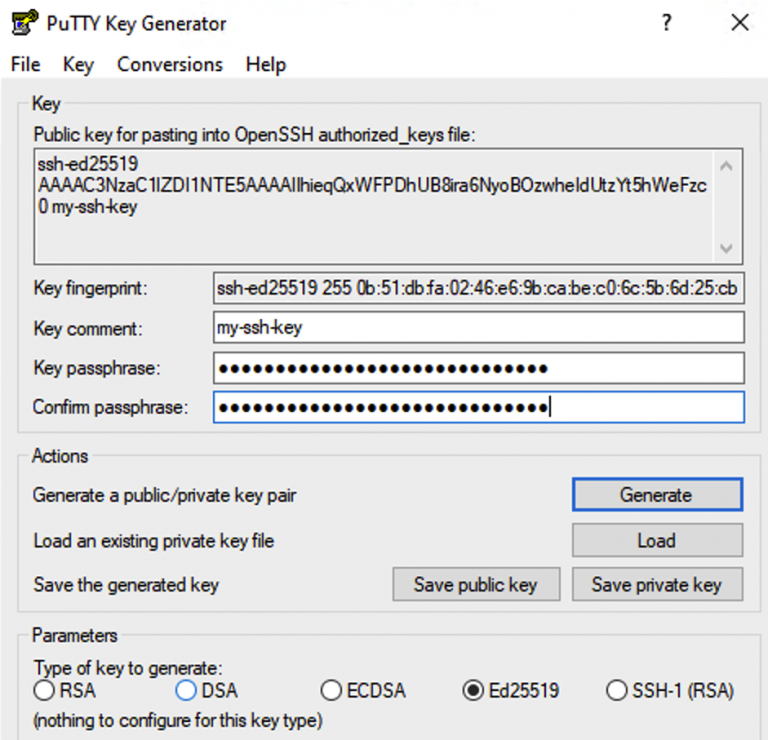Click the Generate button
The image size is (768, 740).
[657, 495]
